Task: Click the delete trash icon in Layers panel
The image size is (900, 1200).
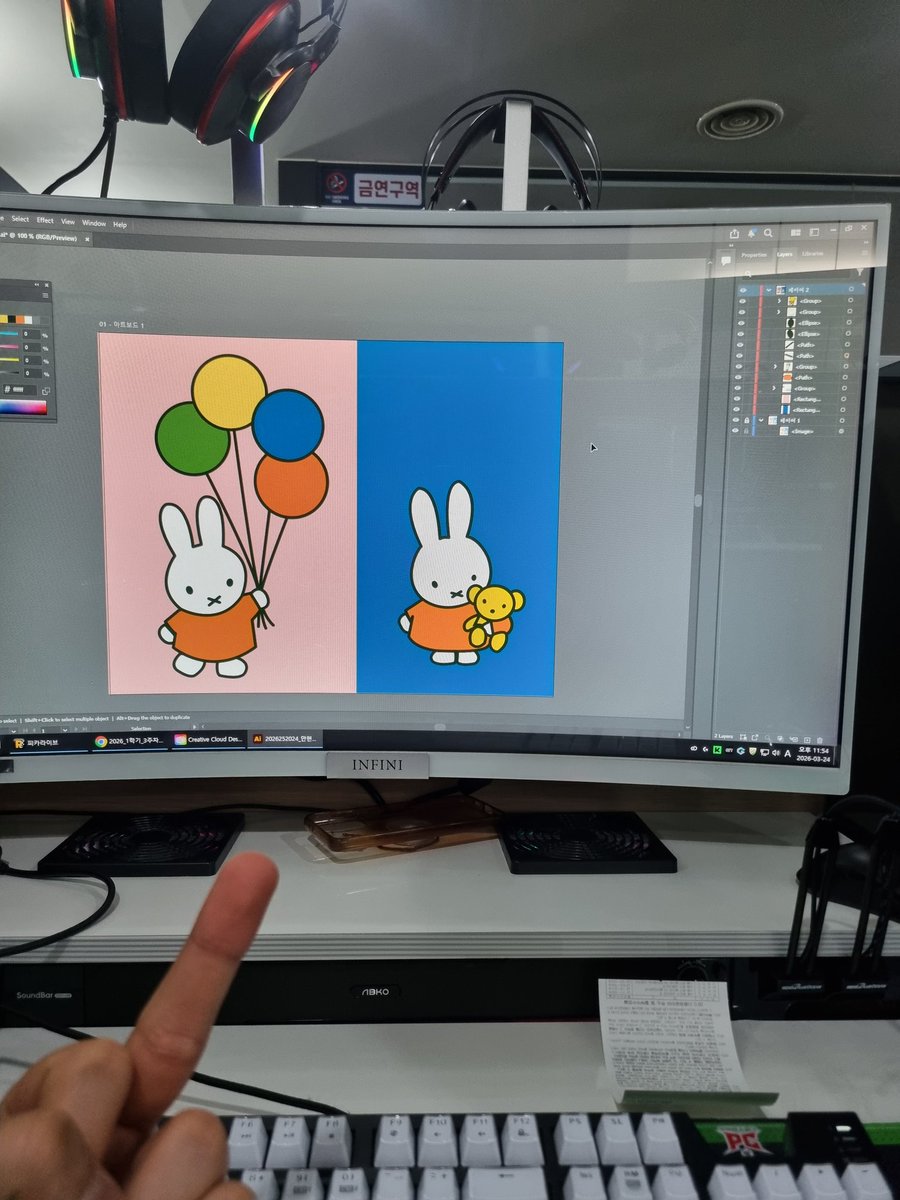Action: 819,740
